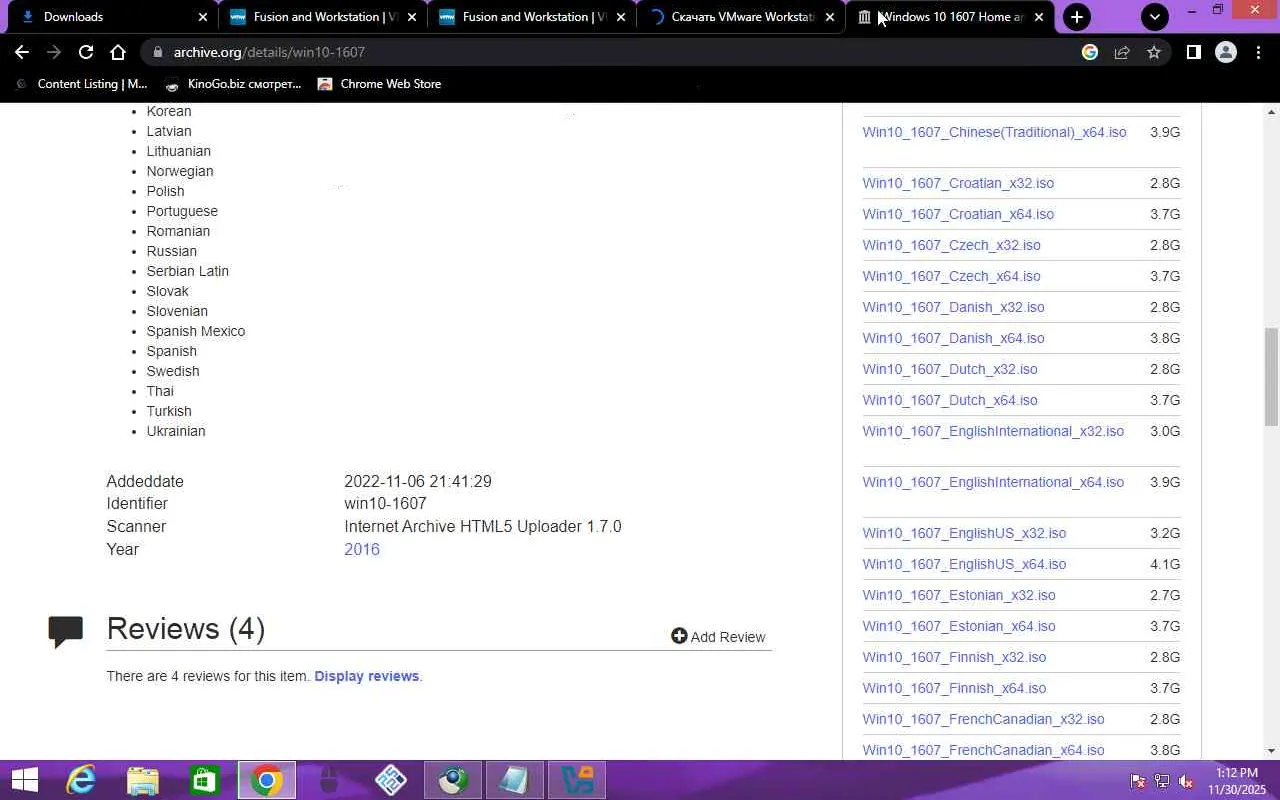Screen dimensions: 1280x800
Task: Download Win10_1607_Estonian_x64.iso
Action: pos(959,626)
